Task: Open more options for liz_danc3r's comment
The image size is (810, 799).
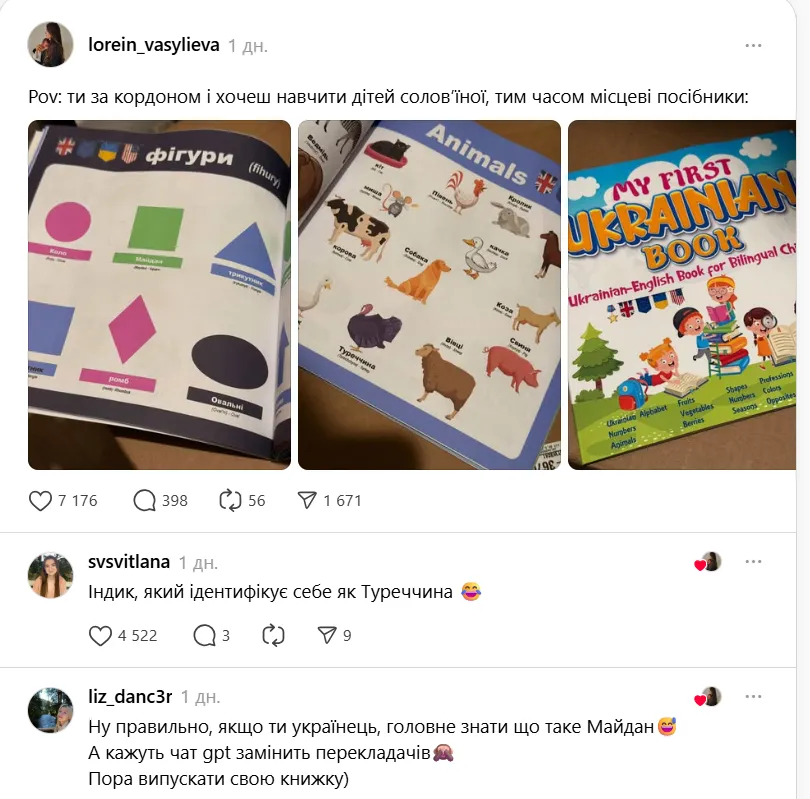Action: tap(753, 697)
